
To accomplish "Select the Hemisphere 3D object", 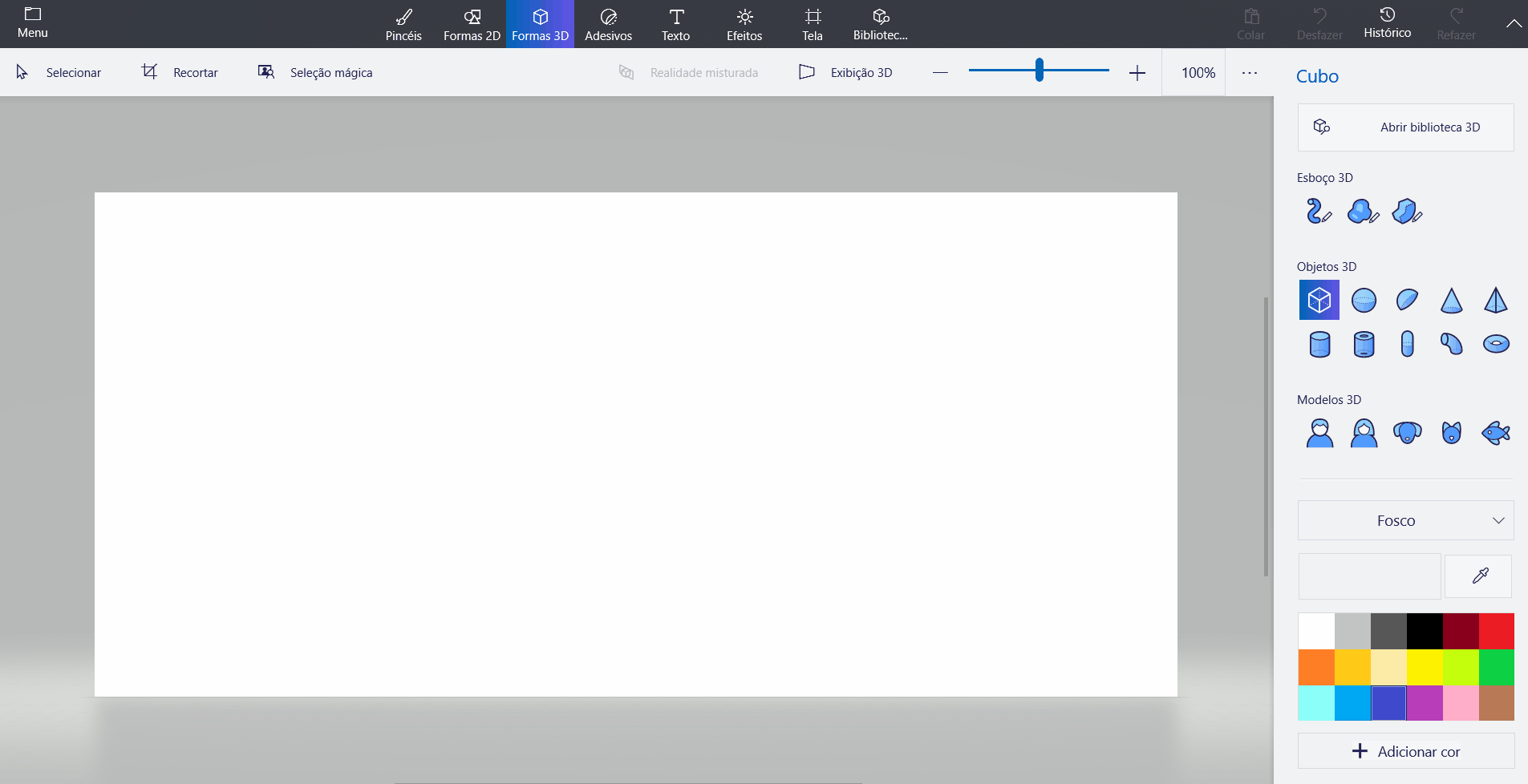I will tap(1408, 301).
